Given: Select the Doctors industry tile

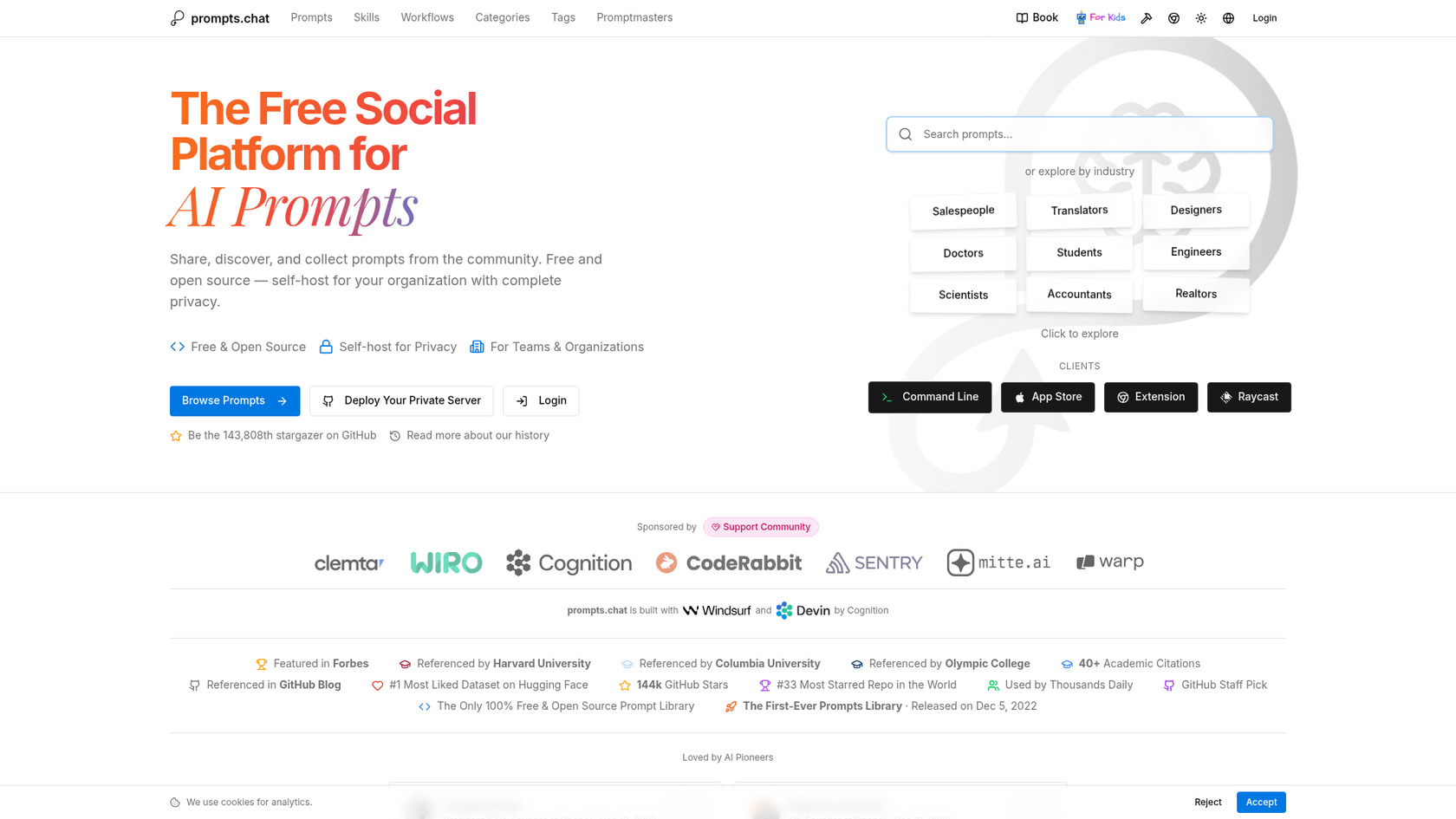Looking at the screenshot, I should coord(963,253).
